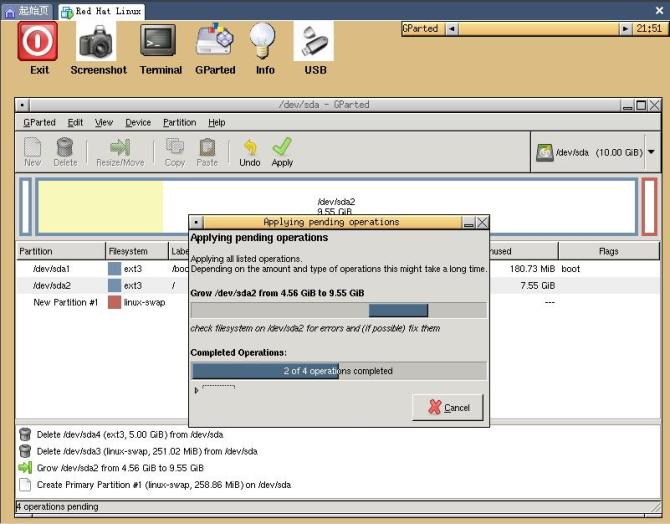
Task: Click the Filesystem column header
Action: point(137,251)
